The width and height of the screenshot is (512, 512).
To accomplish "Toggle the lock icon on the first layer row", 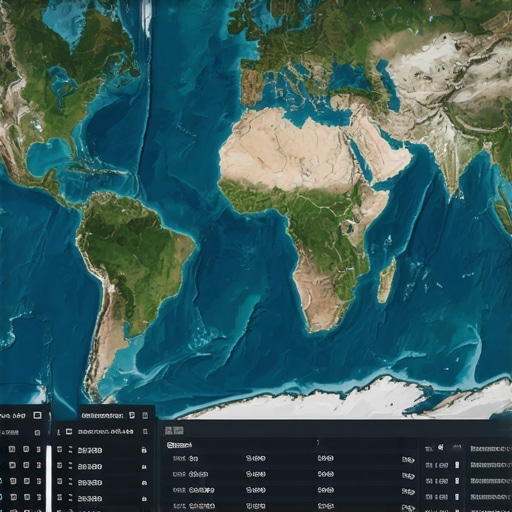I will [x=144, y=450].
